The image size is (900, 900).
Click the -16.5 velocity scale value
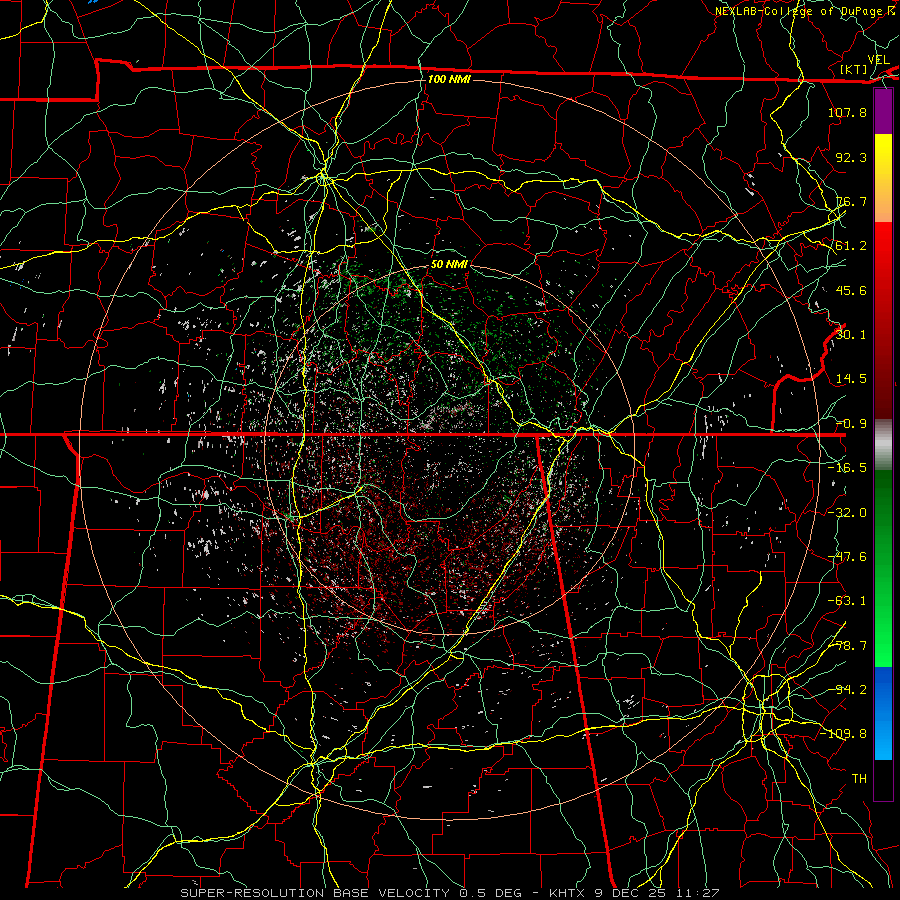coord(847,468)
